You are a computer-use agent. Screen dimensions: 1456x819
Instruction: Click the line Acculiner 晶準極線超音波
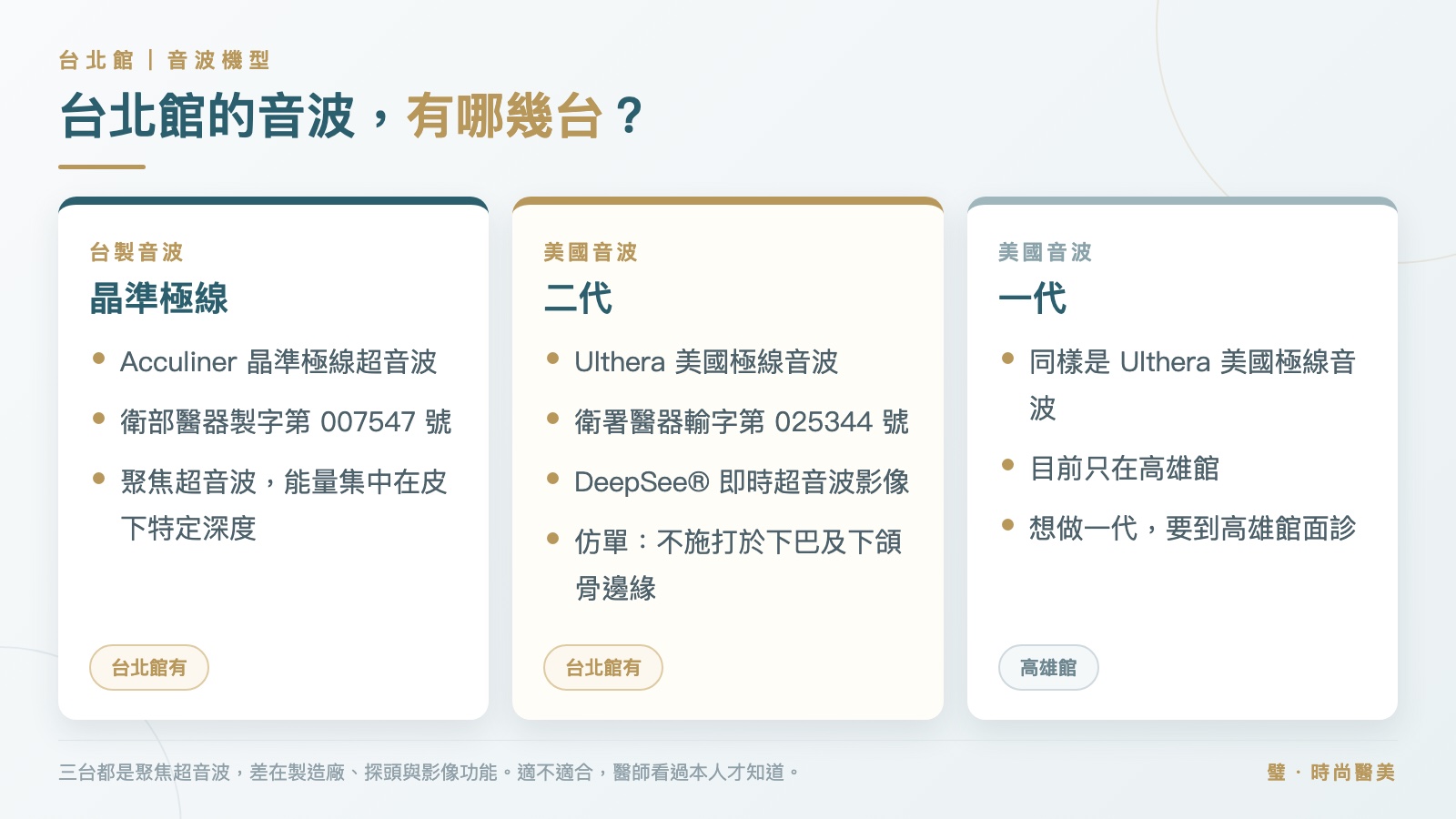(x=278, y=362)
